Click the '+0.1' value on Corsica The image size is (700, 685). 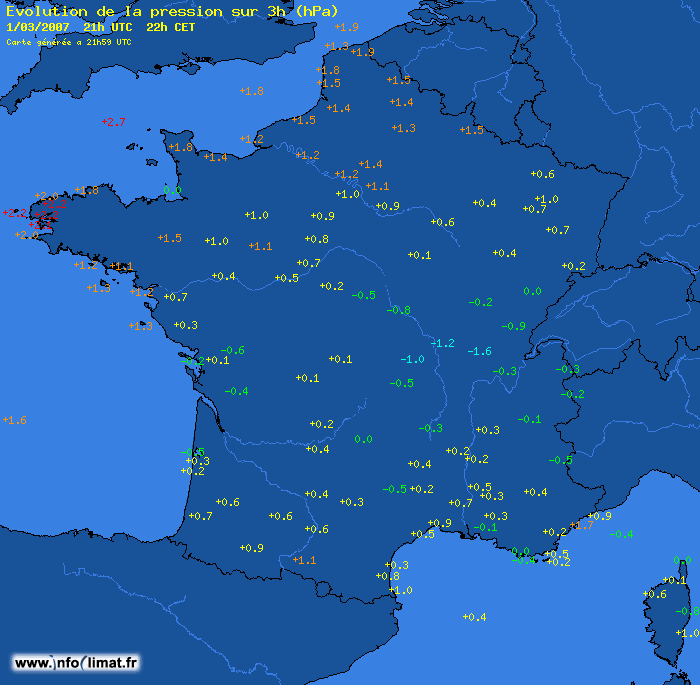coord(675,581)
